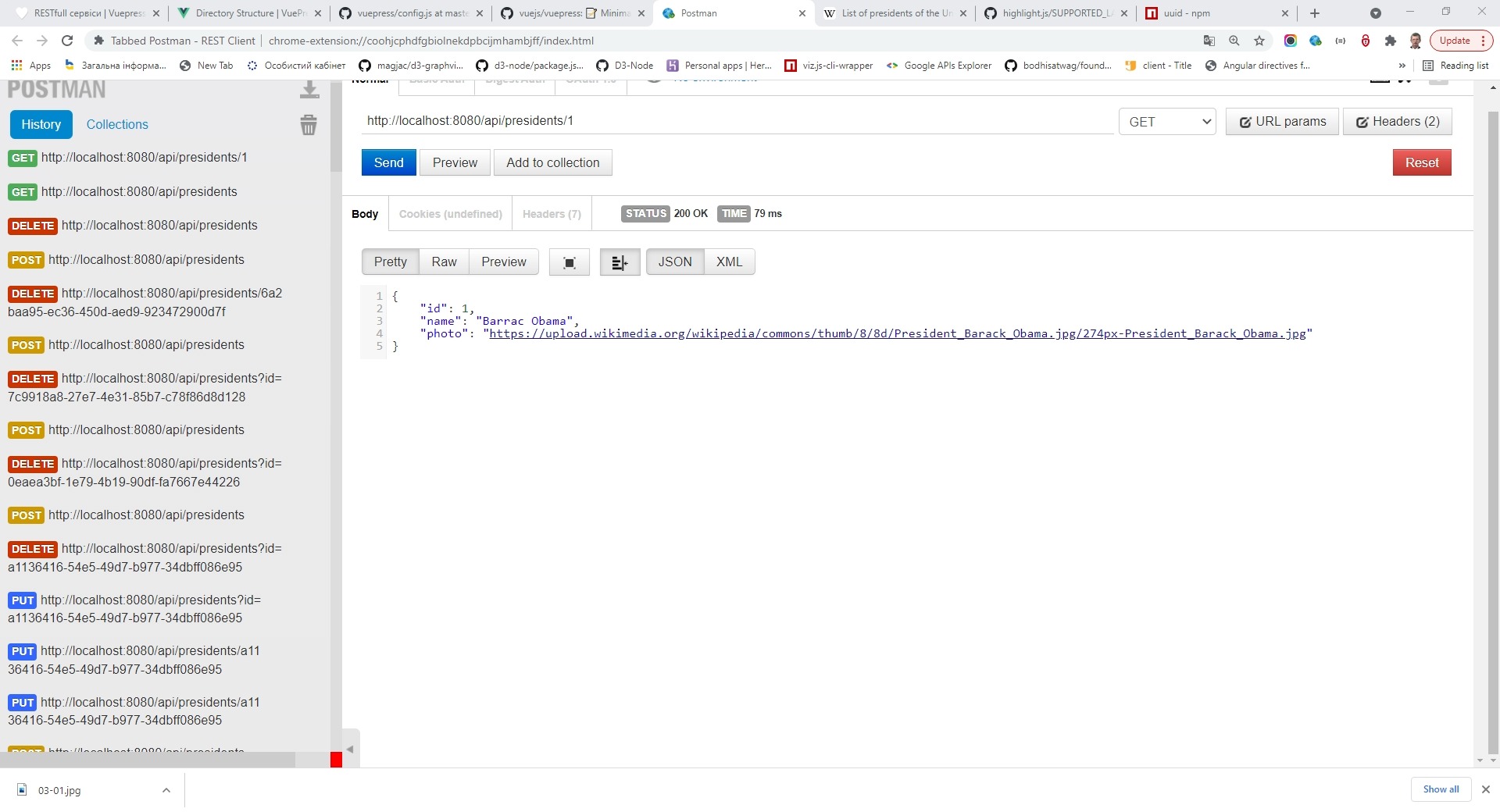
Task: Click the download icon beside the Postman logo
Action: click(309, 91)
